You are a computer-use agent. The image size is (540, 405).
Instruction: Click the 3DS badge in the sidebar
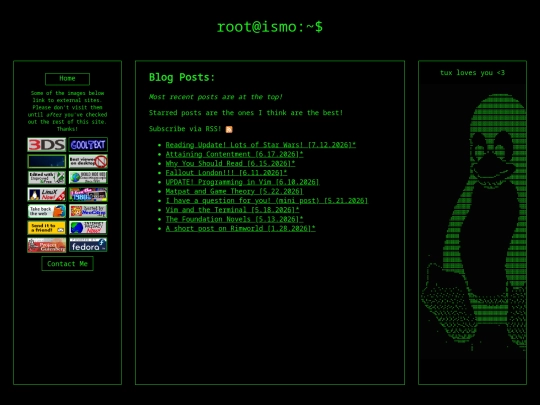[x=47, y=145]
